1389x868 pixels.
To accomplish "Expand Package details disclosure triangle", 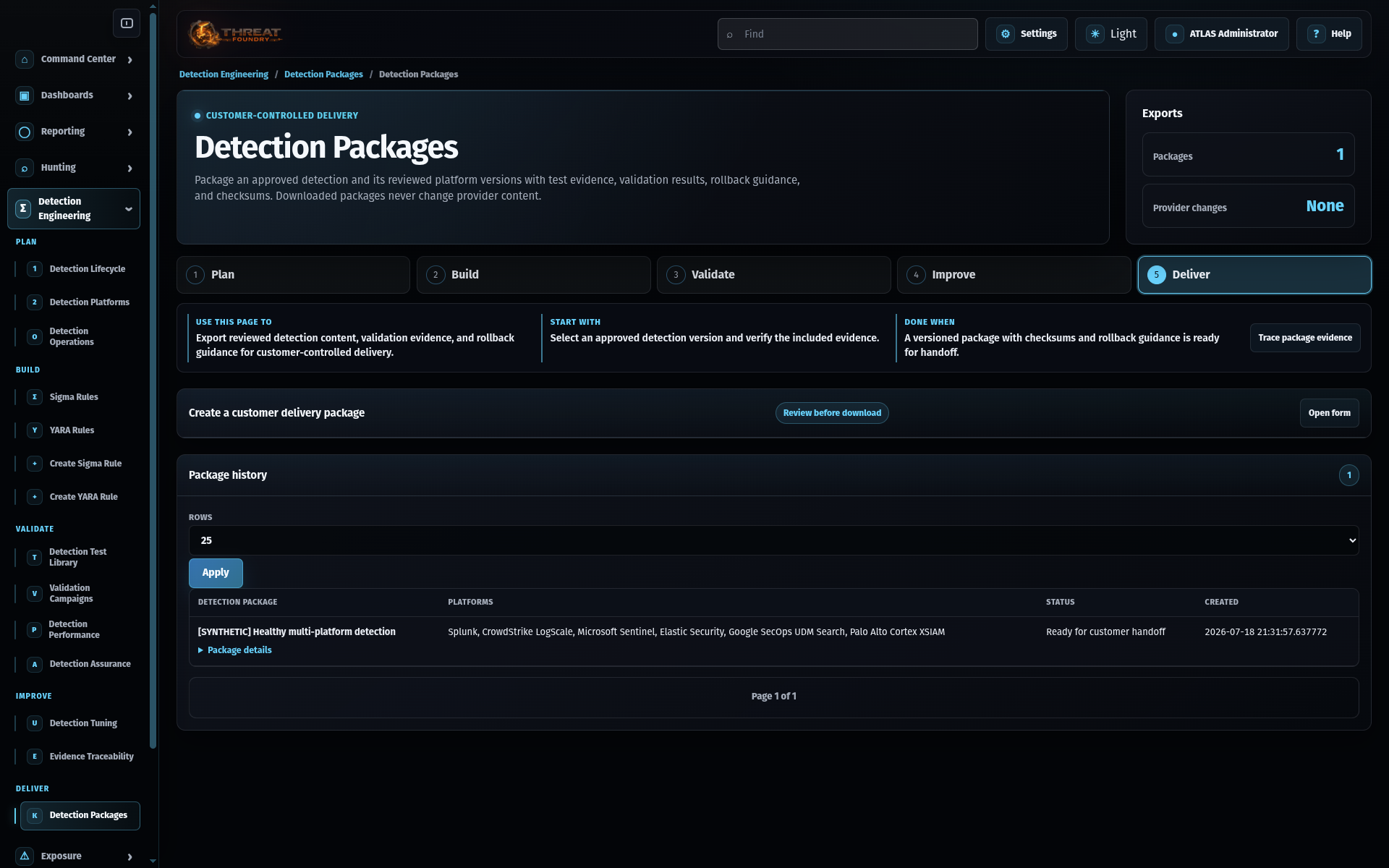I will point(201,650).
